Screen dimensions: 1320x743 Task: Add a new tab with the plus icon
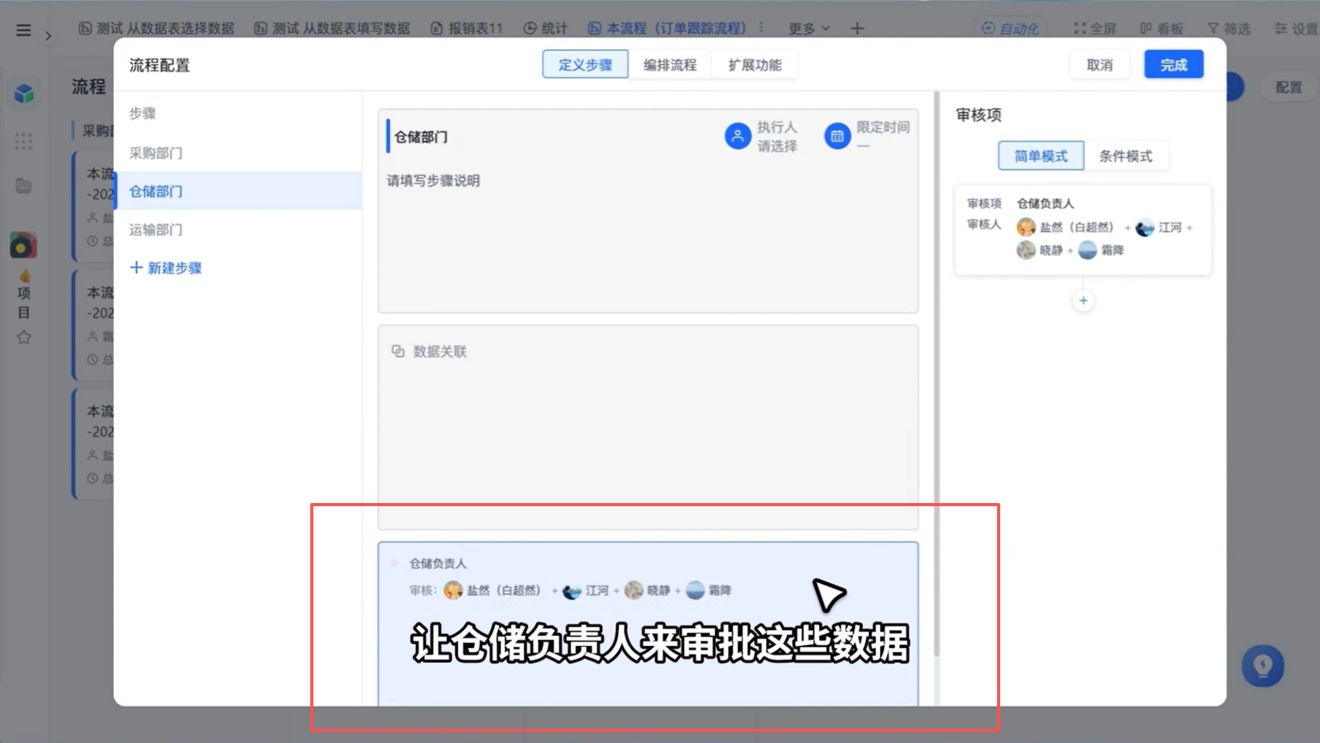point(857,28)
